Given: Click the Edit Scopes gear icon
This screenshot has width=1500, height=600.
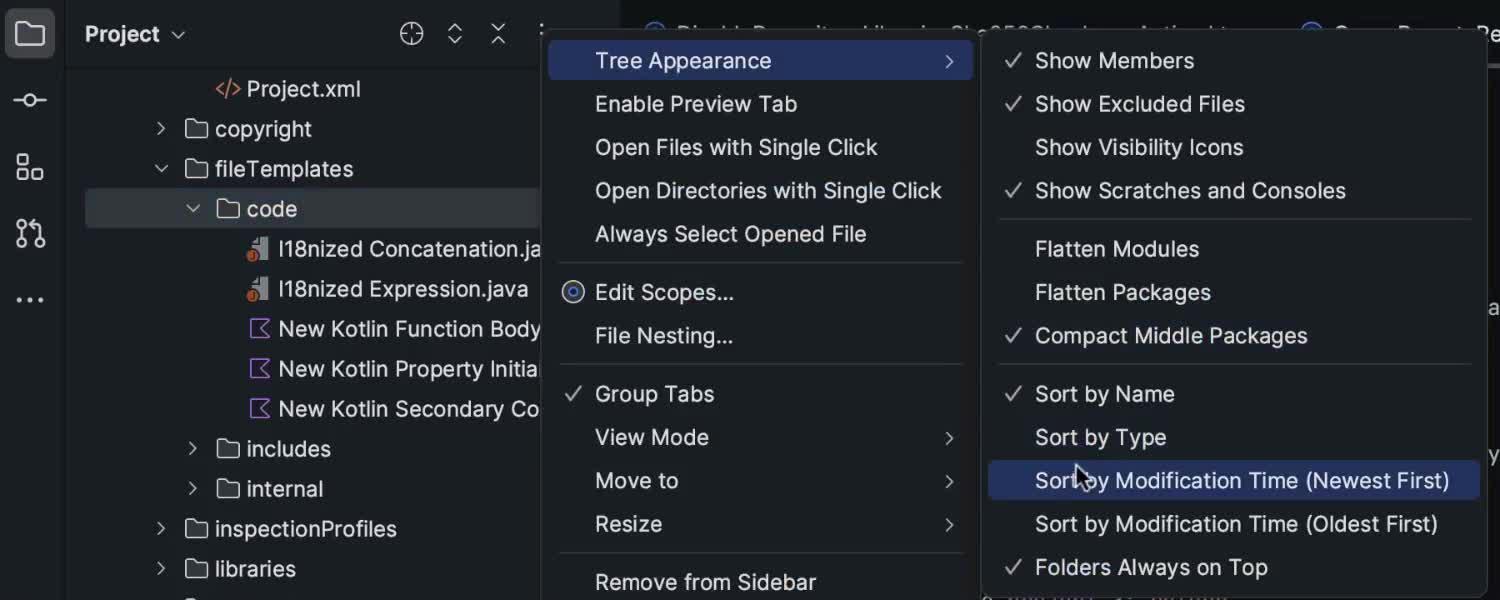Looking at the screenshot, I should click(x=573, y=291).
